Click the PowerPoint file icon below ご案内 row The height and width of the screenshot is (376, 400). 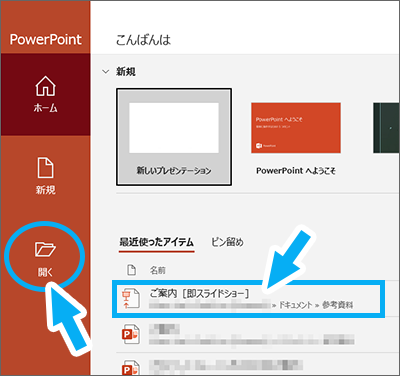(130, 334)
